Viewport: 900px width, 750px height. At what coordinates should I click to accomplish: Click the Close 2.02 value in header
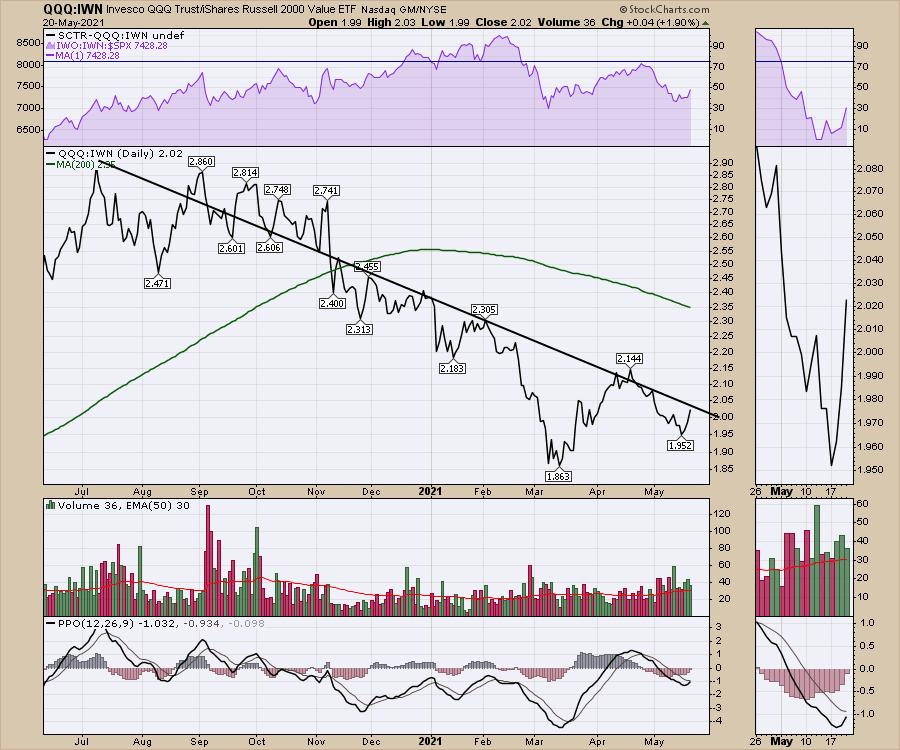tap(499, 23)
